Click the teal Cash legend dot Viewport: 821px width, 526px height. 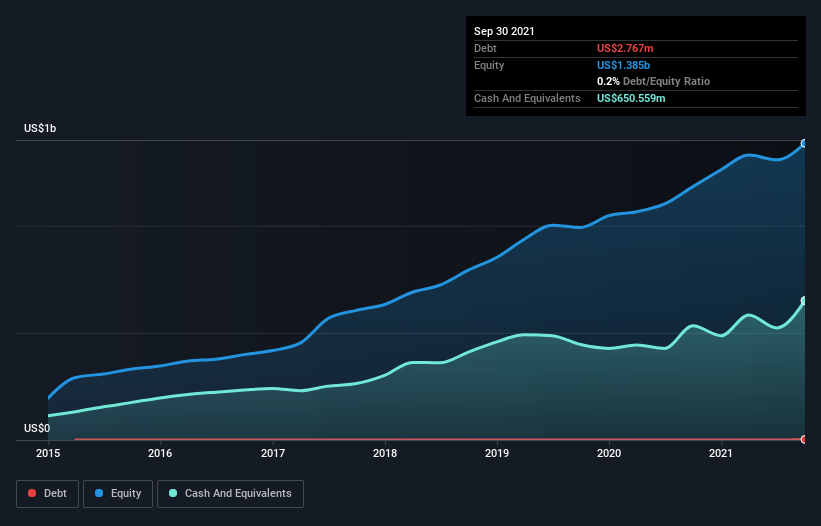tap(173, 493)
